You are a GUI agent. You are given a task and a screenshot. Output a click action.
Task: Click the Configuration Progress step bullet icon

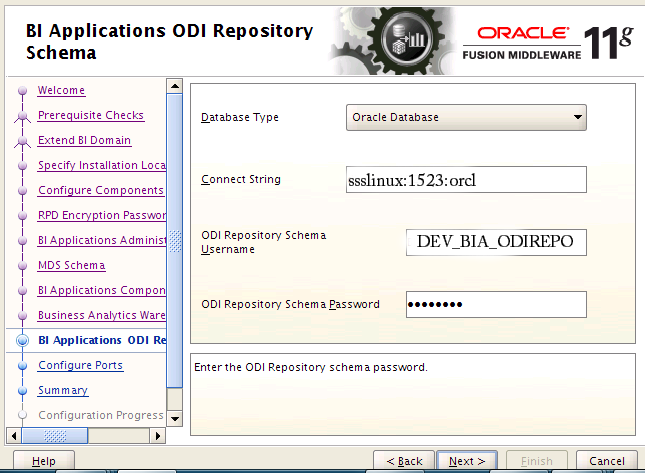click(23, 415)
